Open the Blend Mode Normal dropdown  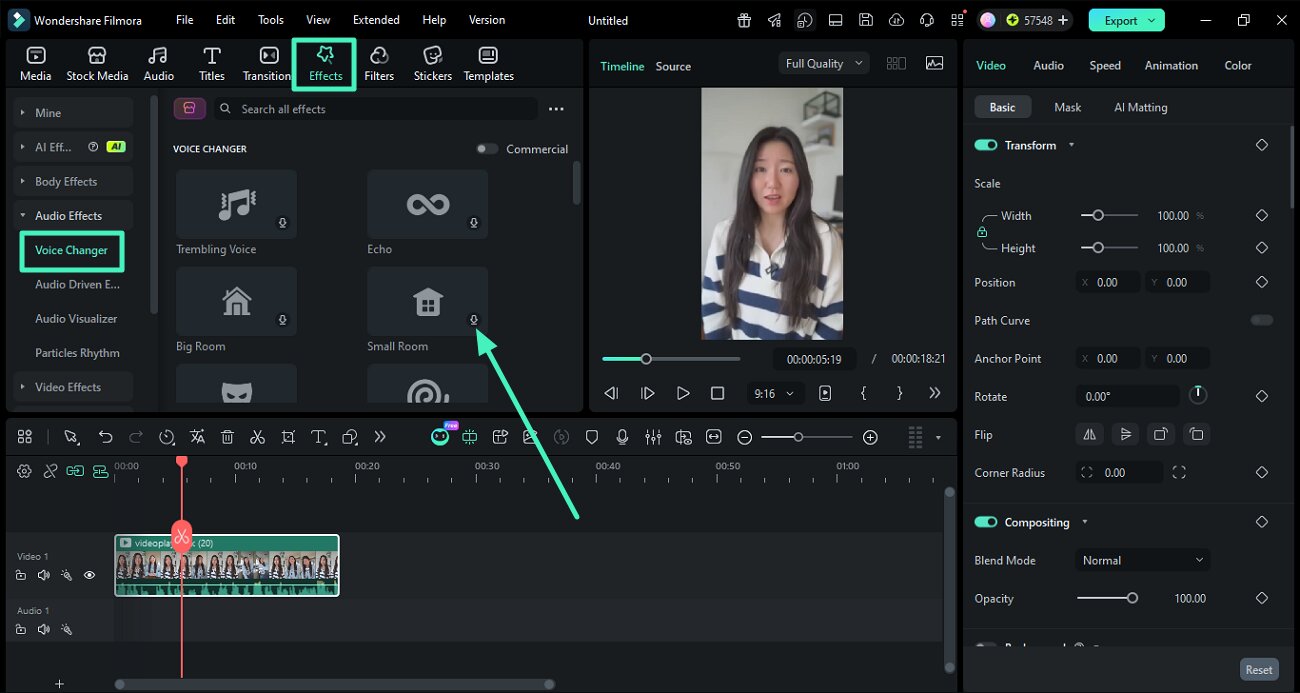pos(1143,560)
